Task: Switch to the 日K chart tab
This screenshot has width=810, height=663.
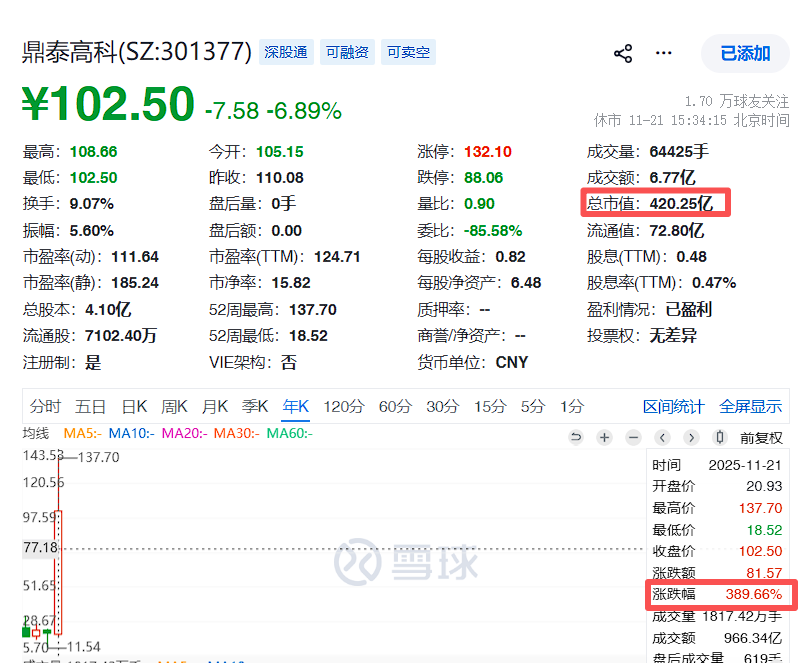Action: [x=134, y=407]
